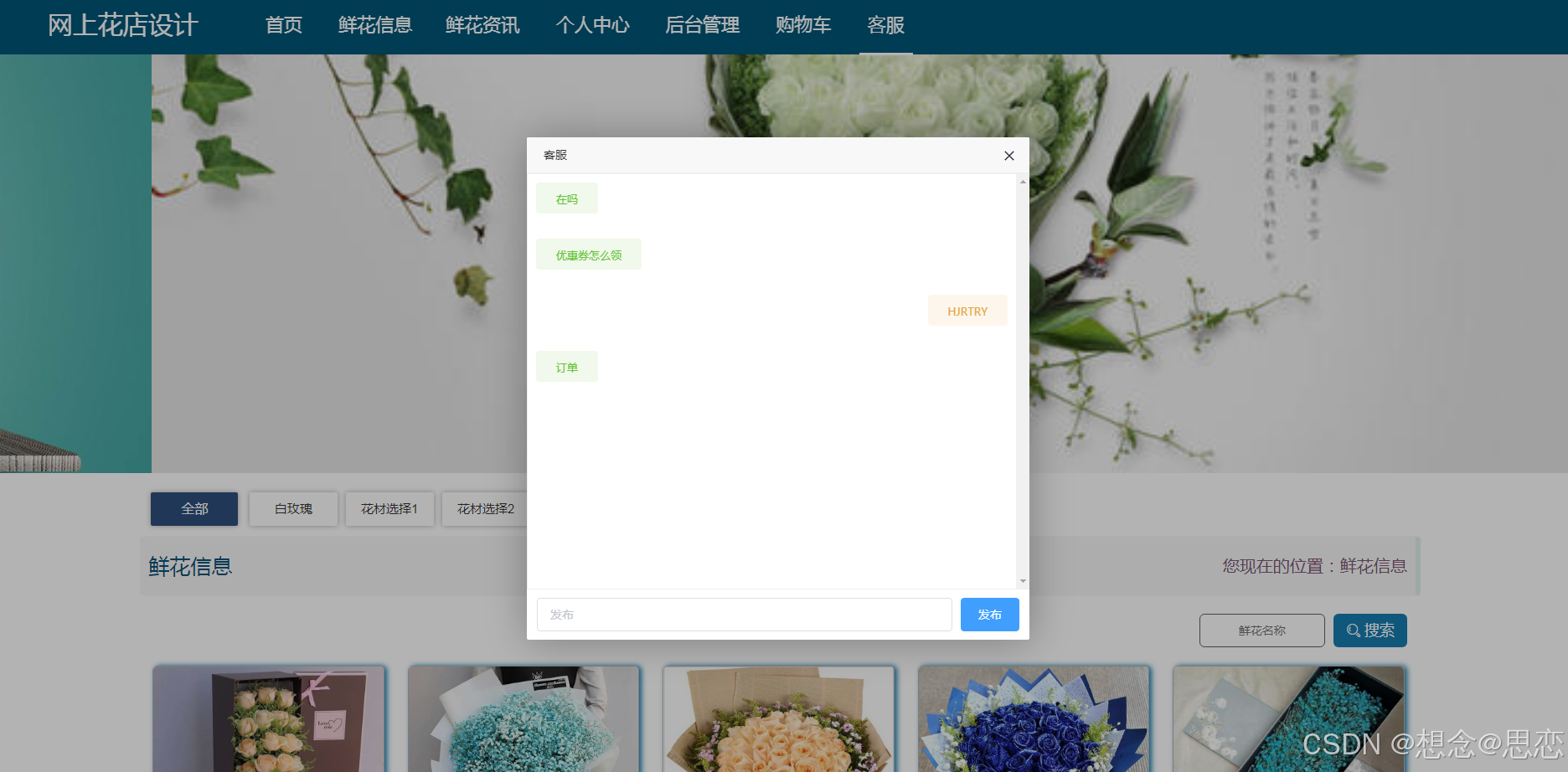
Task: Open the blue rose bouquet thumbnail
Action: tap(1034, 719)
